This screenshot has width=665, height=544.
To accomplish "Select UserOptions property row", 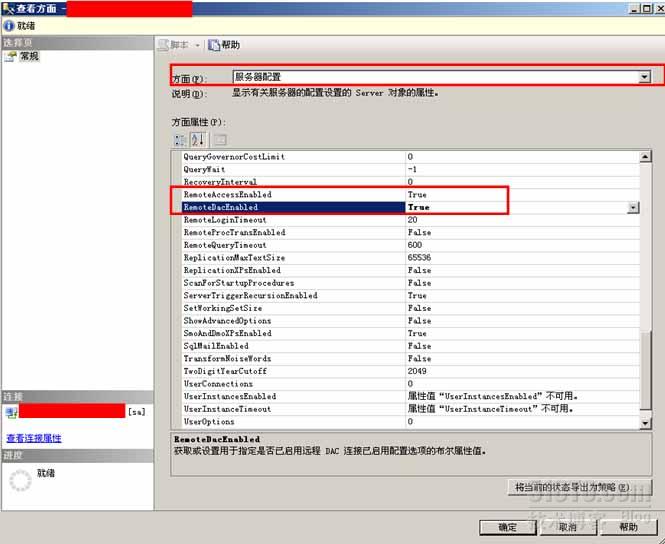I will [x=410, y=422].
